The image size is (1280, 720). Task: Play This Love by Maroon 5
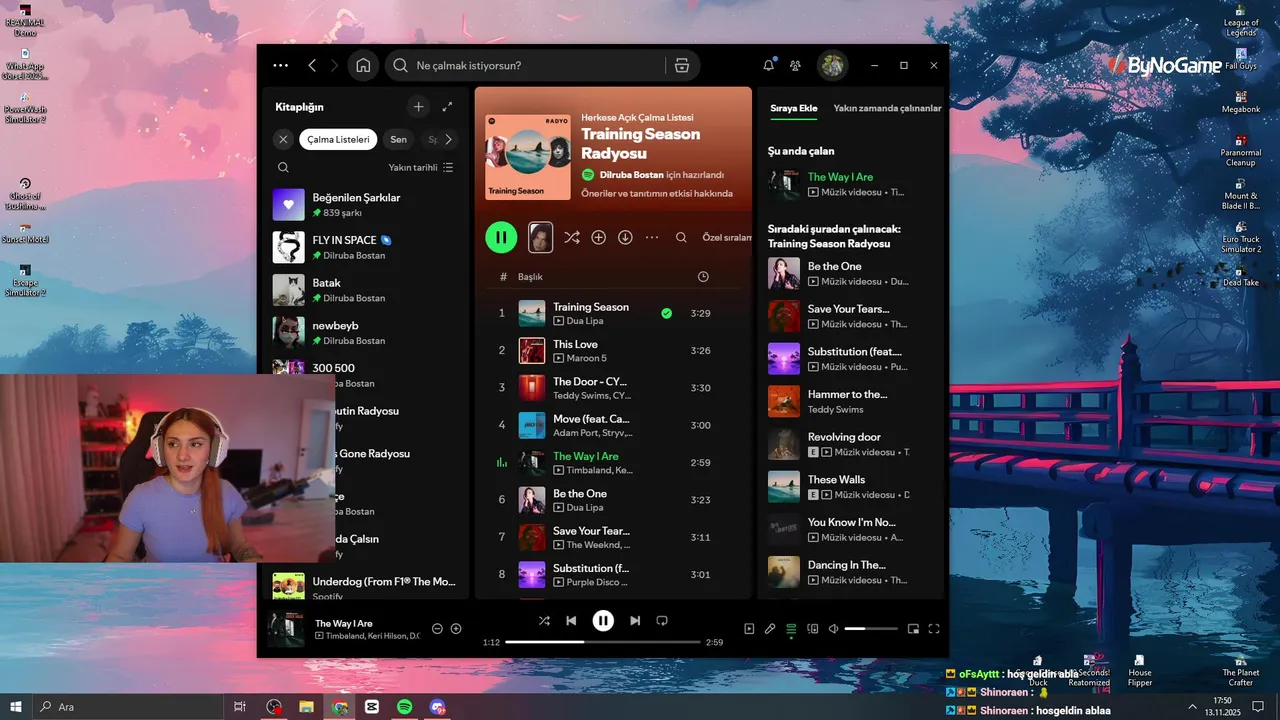click(x=613, y=350)
